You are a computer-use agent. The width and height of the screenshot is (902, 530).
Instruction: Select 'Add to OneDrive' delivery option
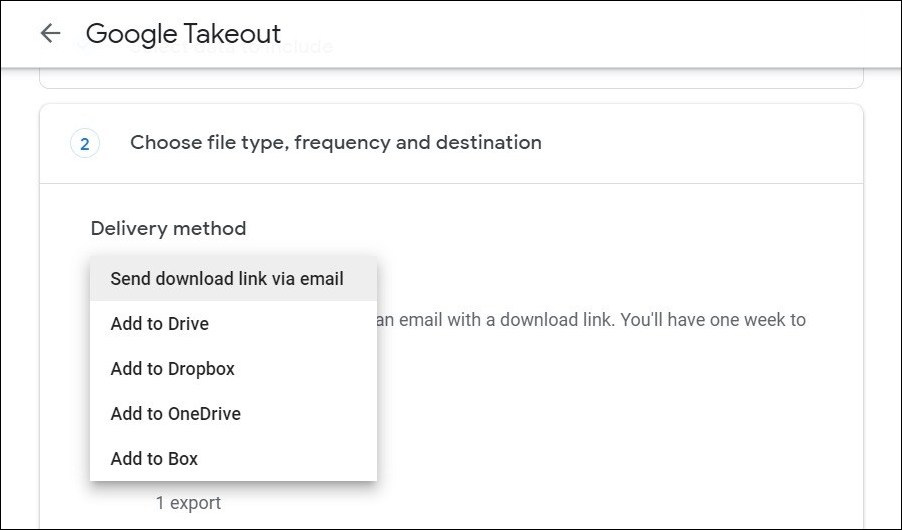click(176, 414)
